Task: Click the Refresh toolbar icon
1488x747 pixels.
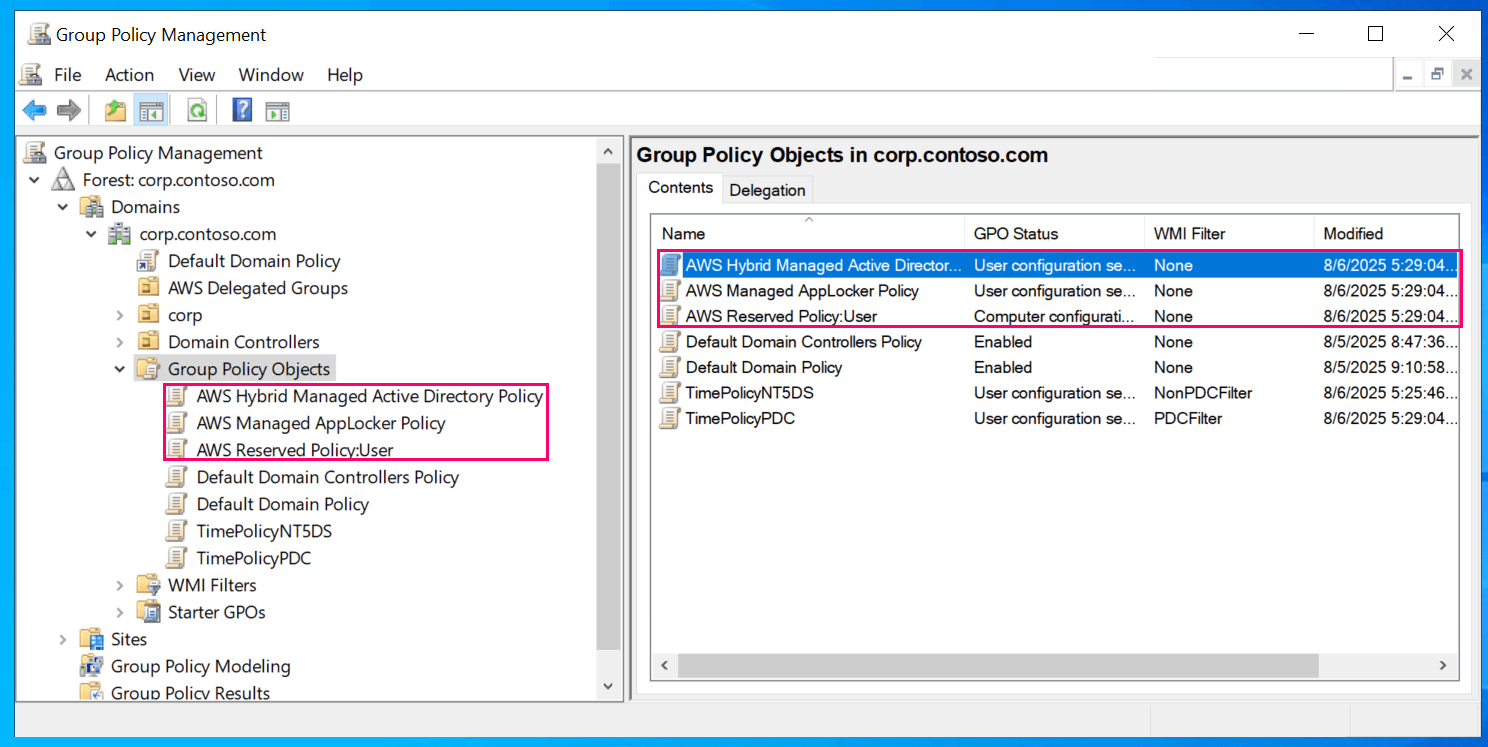Action: pyautogui.click(x=198, y=110)
